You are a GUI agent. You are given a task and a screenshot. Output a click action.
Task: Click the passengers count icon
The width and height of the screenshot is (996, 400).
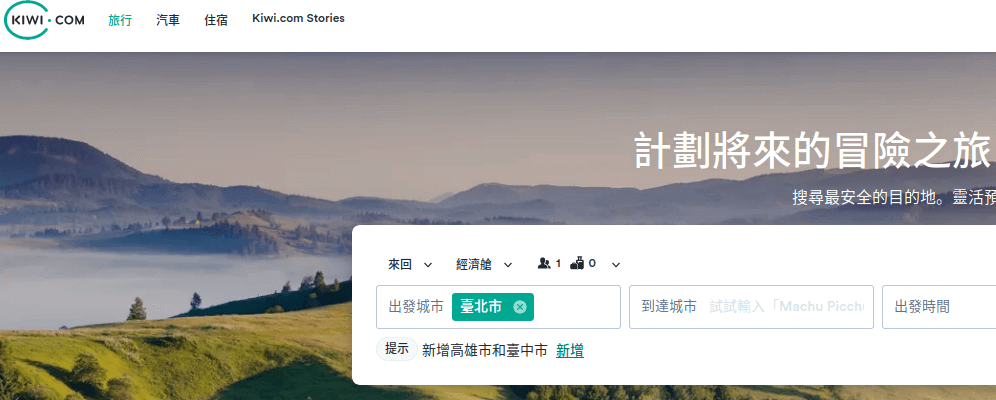pyautogui.click(x=544, y=263)
